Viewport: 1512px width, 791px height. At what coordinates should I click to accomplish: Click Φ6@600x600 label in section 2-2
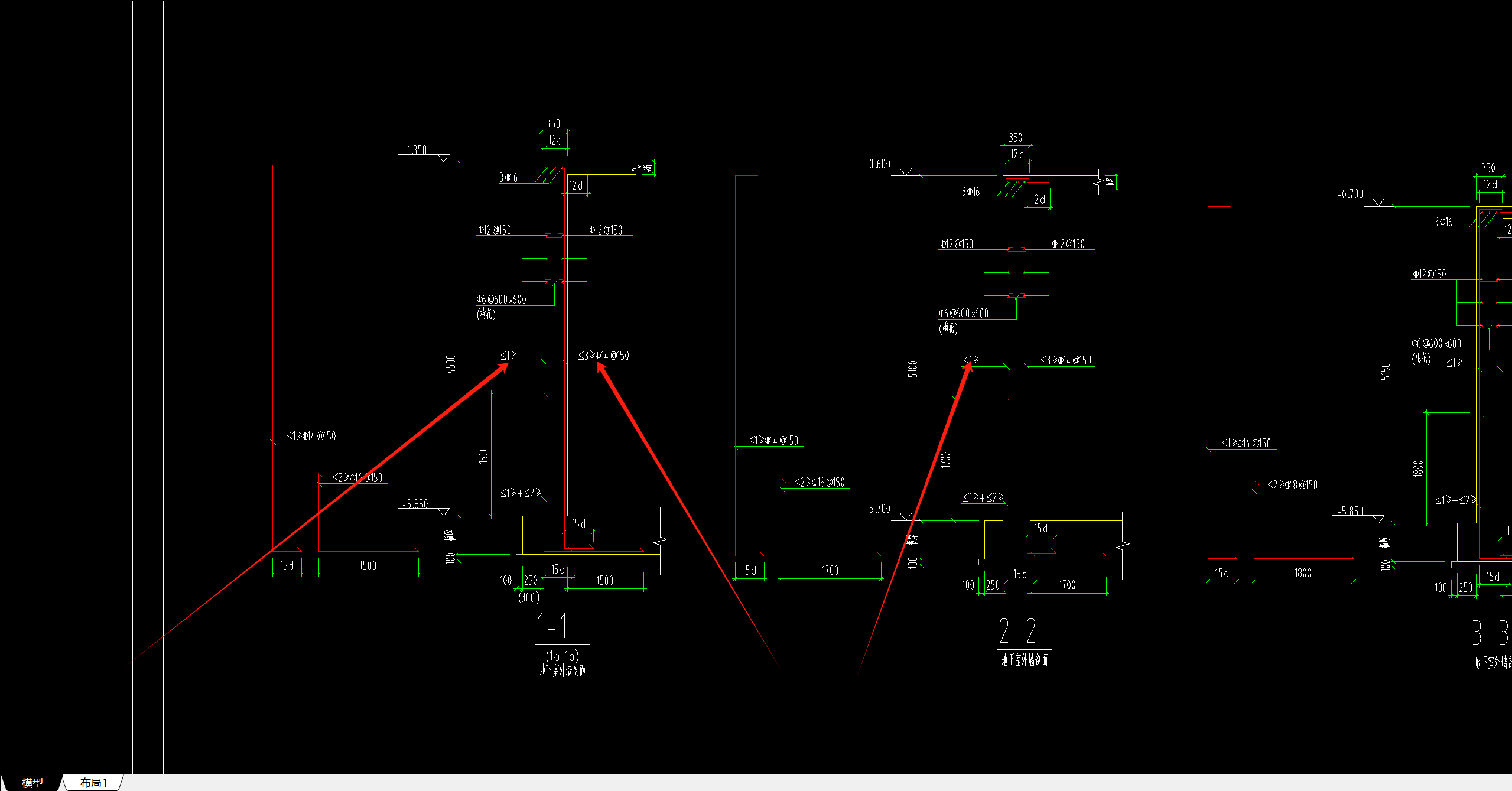[x=963, y=313]
